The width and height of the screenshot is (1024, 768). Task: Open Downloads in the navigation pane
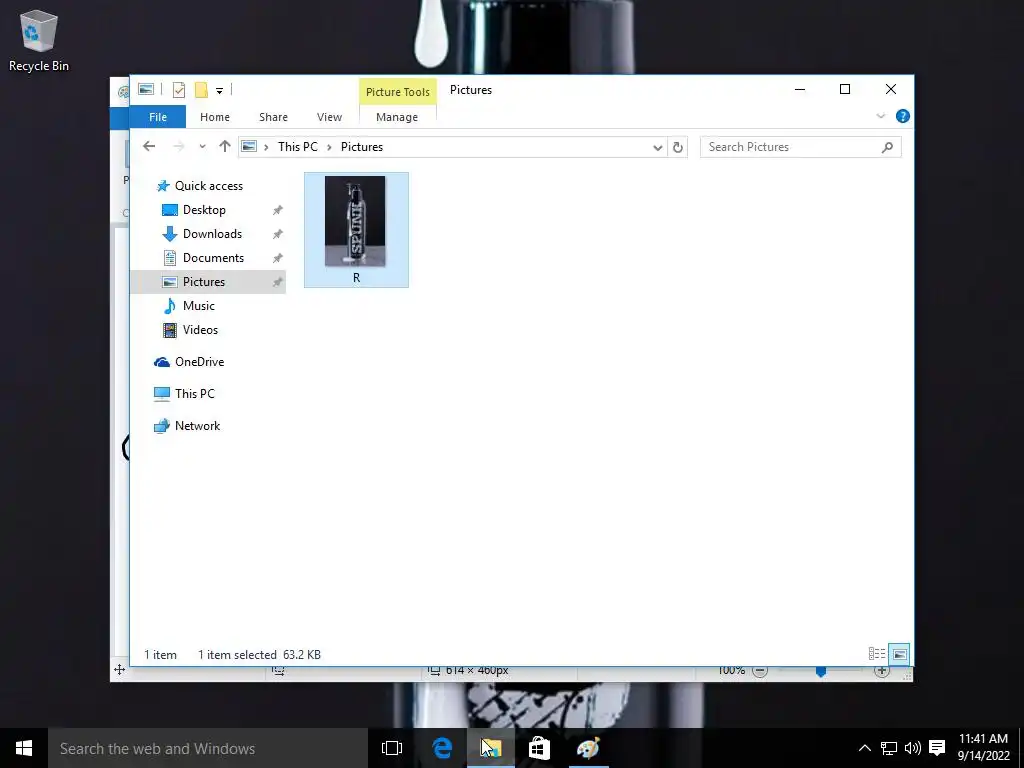click(212, 234)
